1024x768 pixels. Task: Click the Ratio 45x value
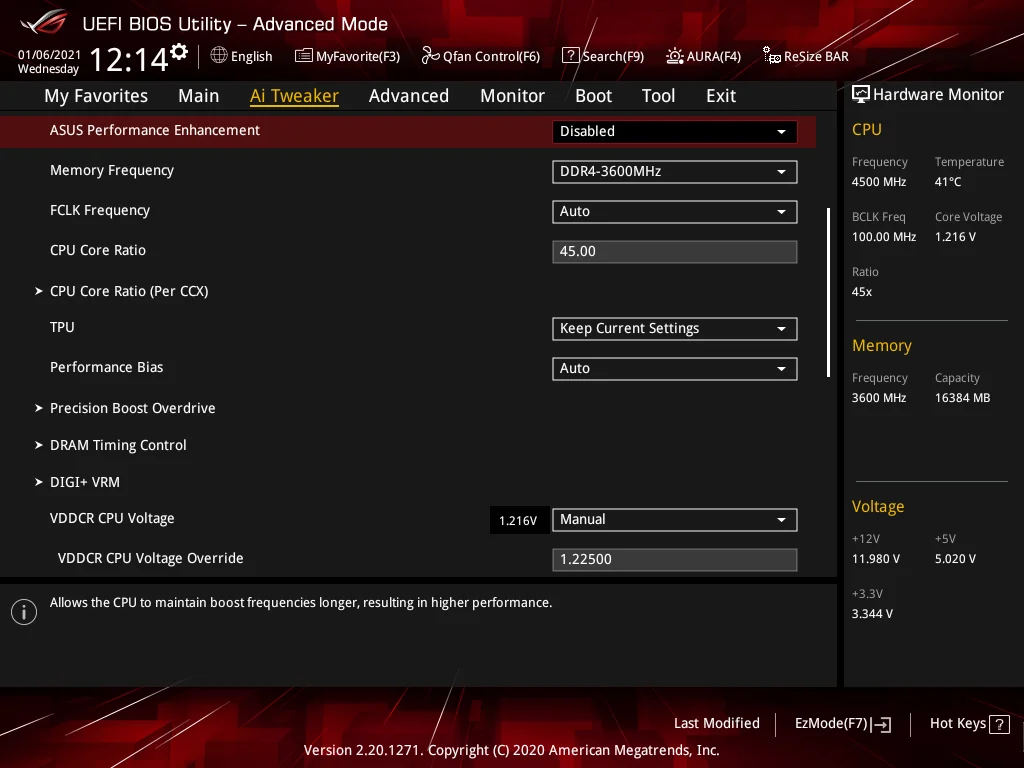(862, 292)
